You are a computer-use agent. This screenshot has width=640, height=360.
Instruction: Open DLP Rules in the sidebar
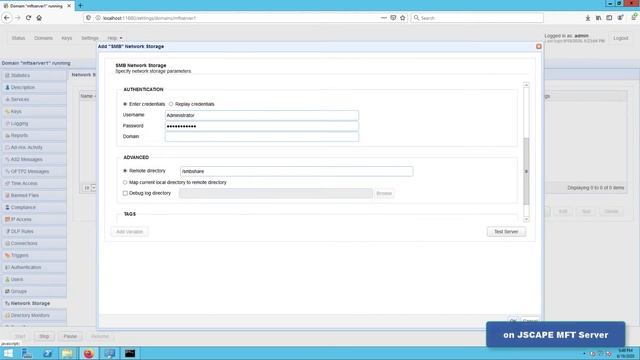tap(33, 231)
